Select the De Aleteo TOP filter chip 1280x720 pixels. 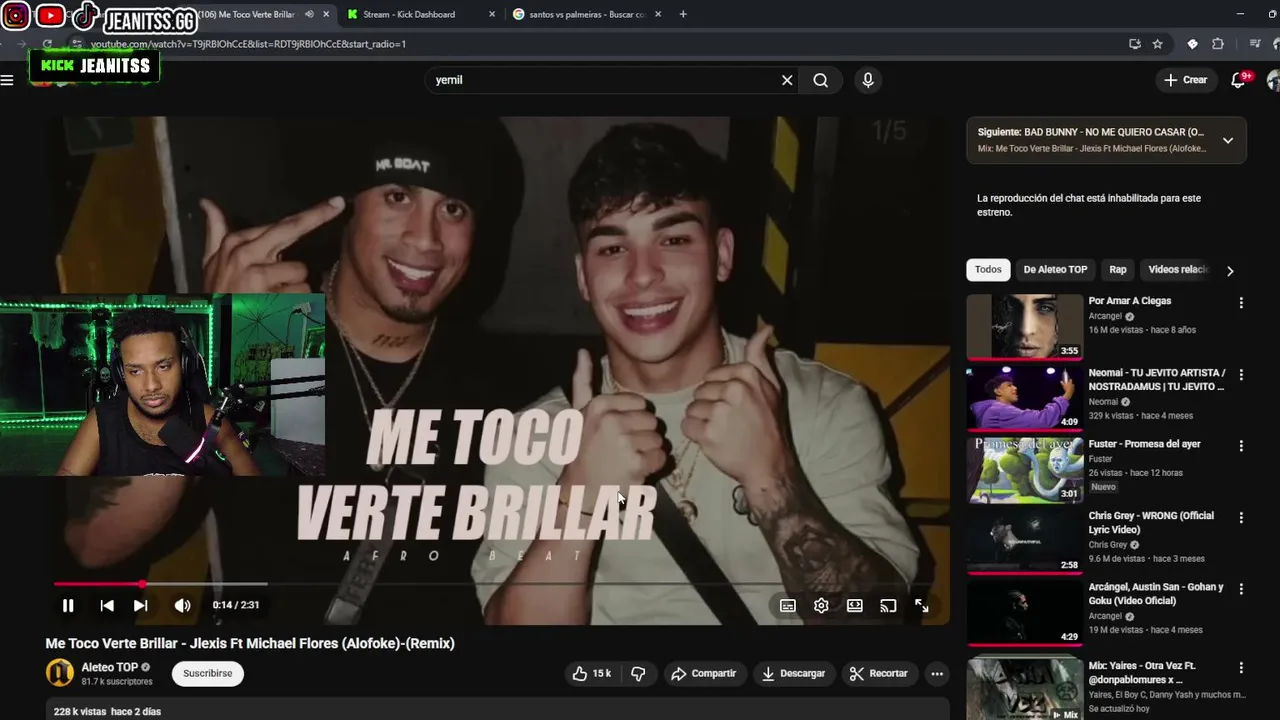[1055, 269]
